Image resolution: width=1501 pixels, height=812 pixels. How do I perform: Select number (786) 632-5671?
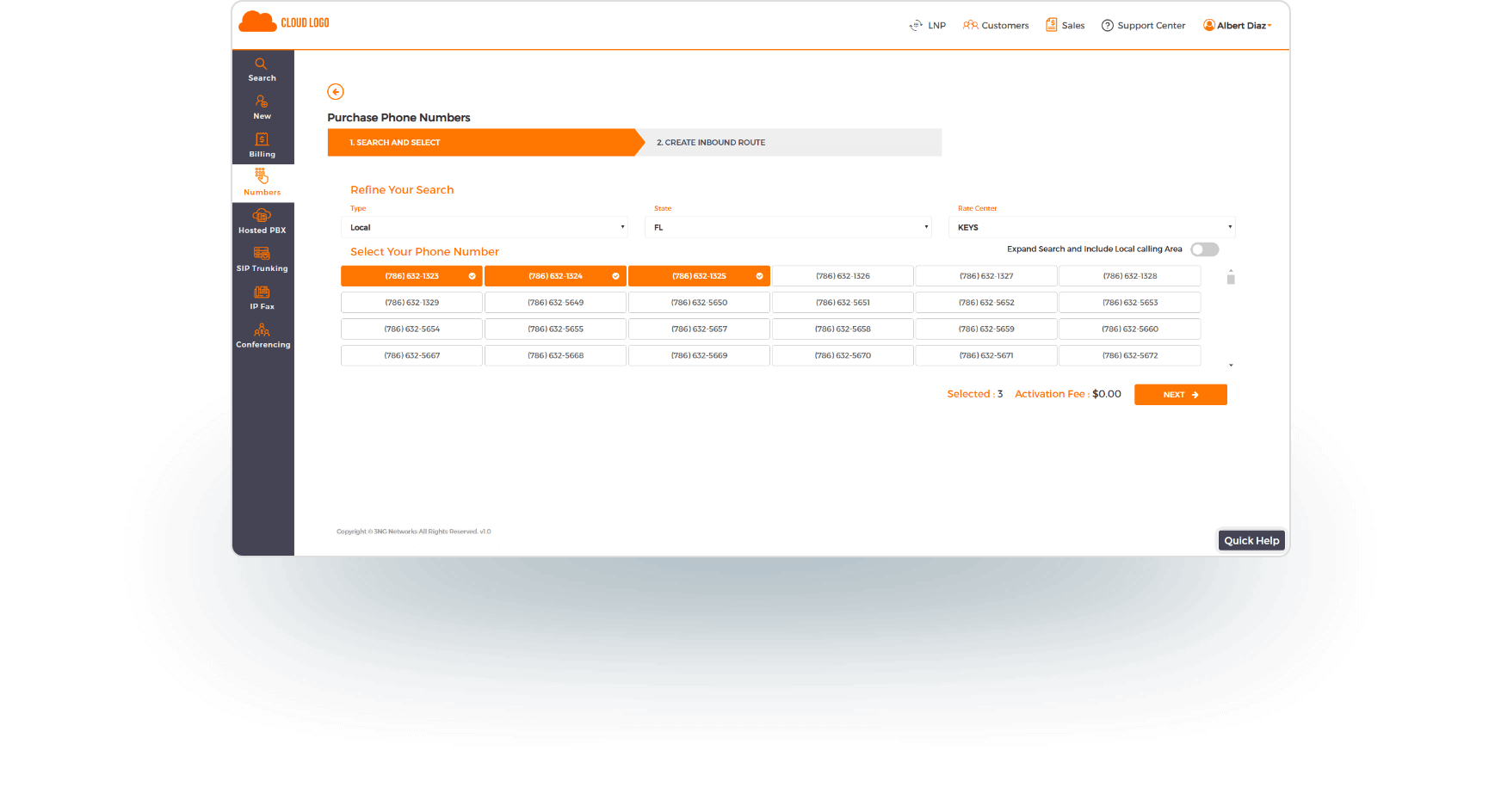pyautogui.click(x=986, y=355)
